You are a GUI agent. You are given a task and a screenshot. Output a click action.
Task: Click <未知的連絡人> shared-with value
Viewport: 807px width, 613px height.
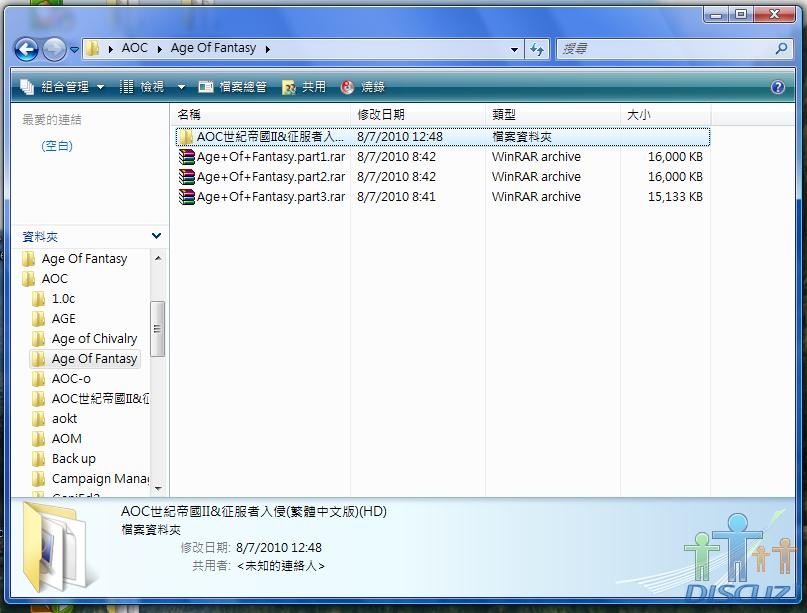pos(281,566)
